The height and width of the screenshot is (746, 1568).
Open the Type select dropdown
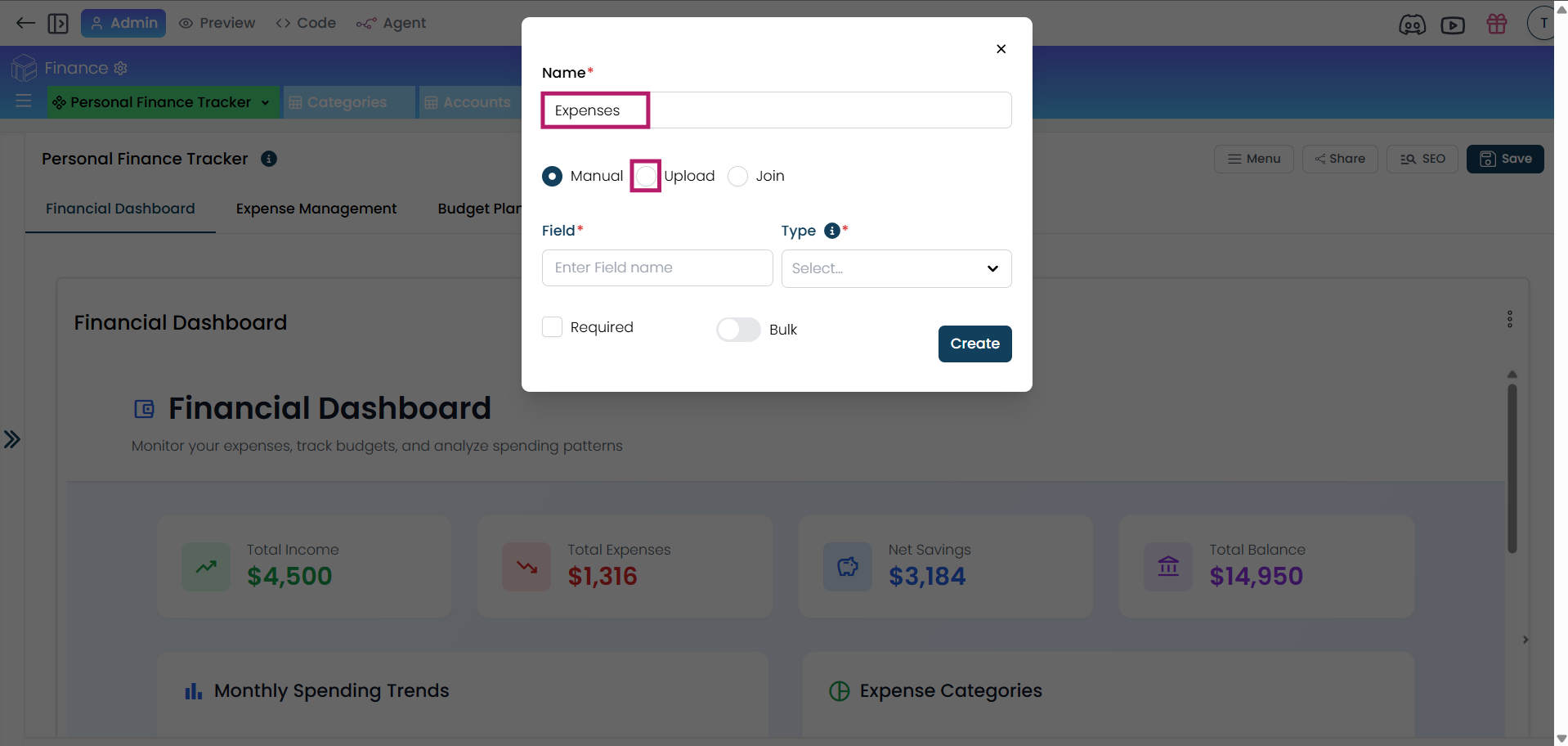click(896, 268)
